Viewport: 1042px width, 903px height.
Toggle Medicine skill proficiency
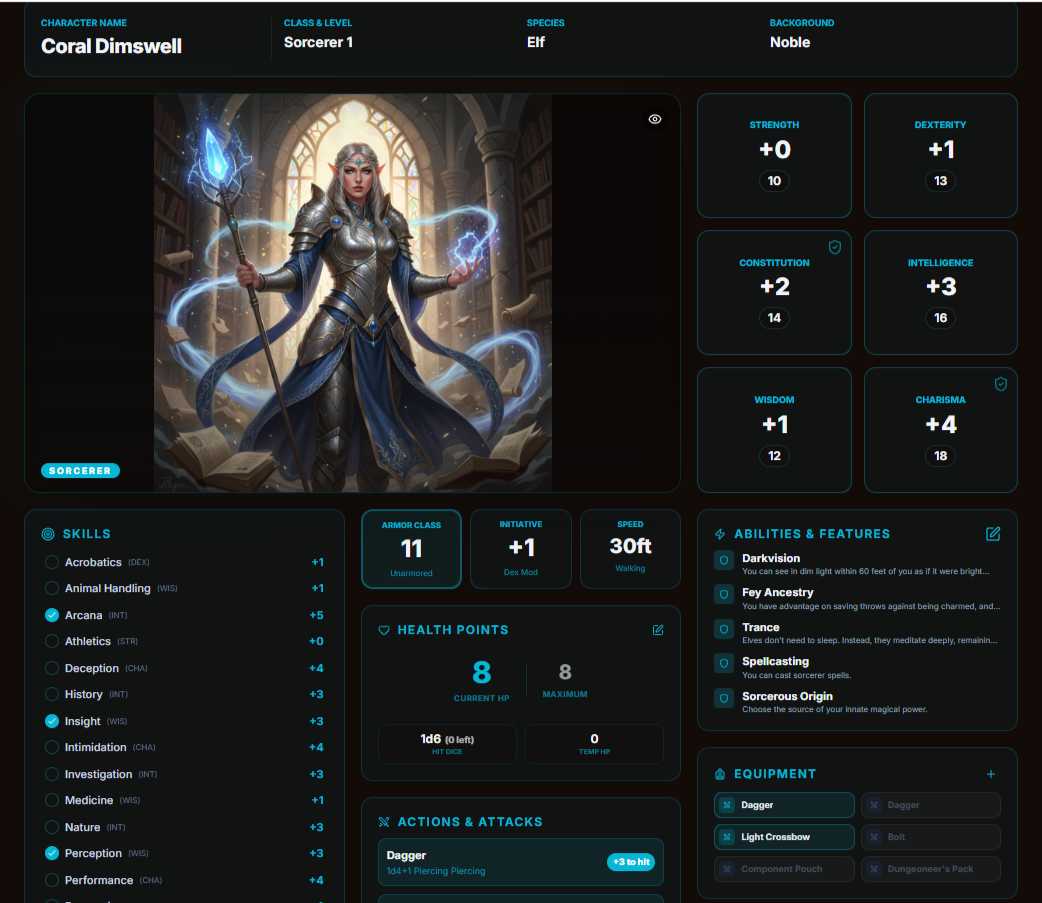coord(51,801)
